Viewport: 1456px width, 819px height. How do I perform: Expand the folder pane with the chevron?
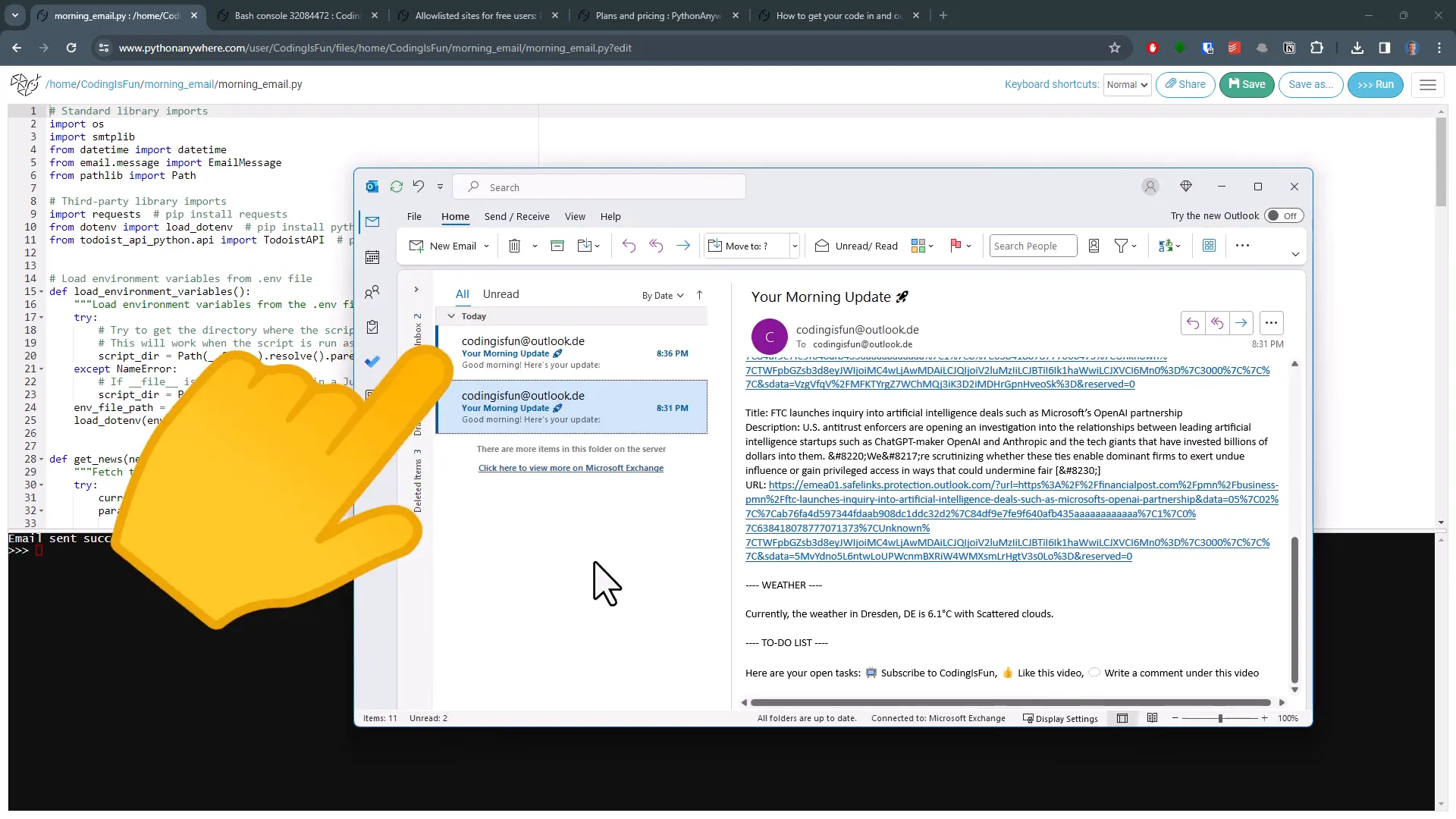pyautogui.click(x=416, y=290)
